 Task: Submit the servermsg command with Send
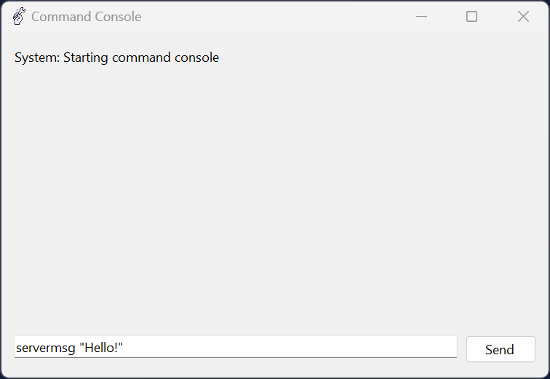(501, 349)
